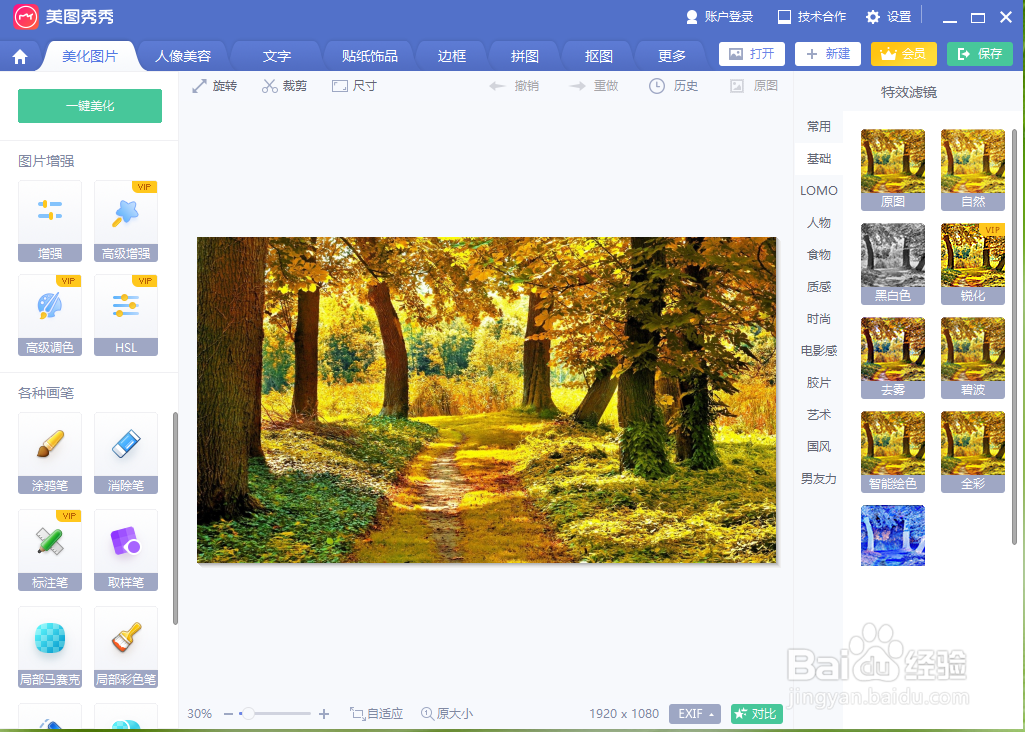Apply the 全彩 filter thumbnail
Screen dimensions: 1025x732
coord(973,452)
